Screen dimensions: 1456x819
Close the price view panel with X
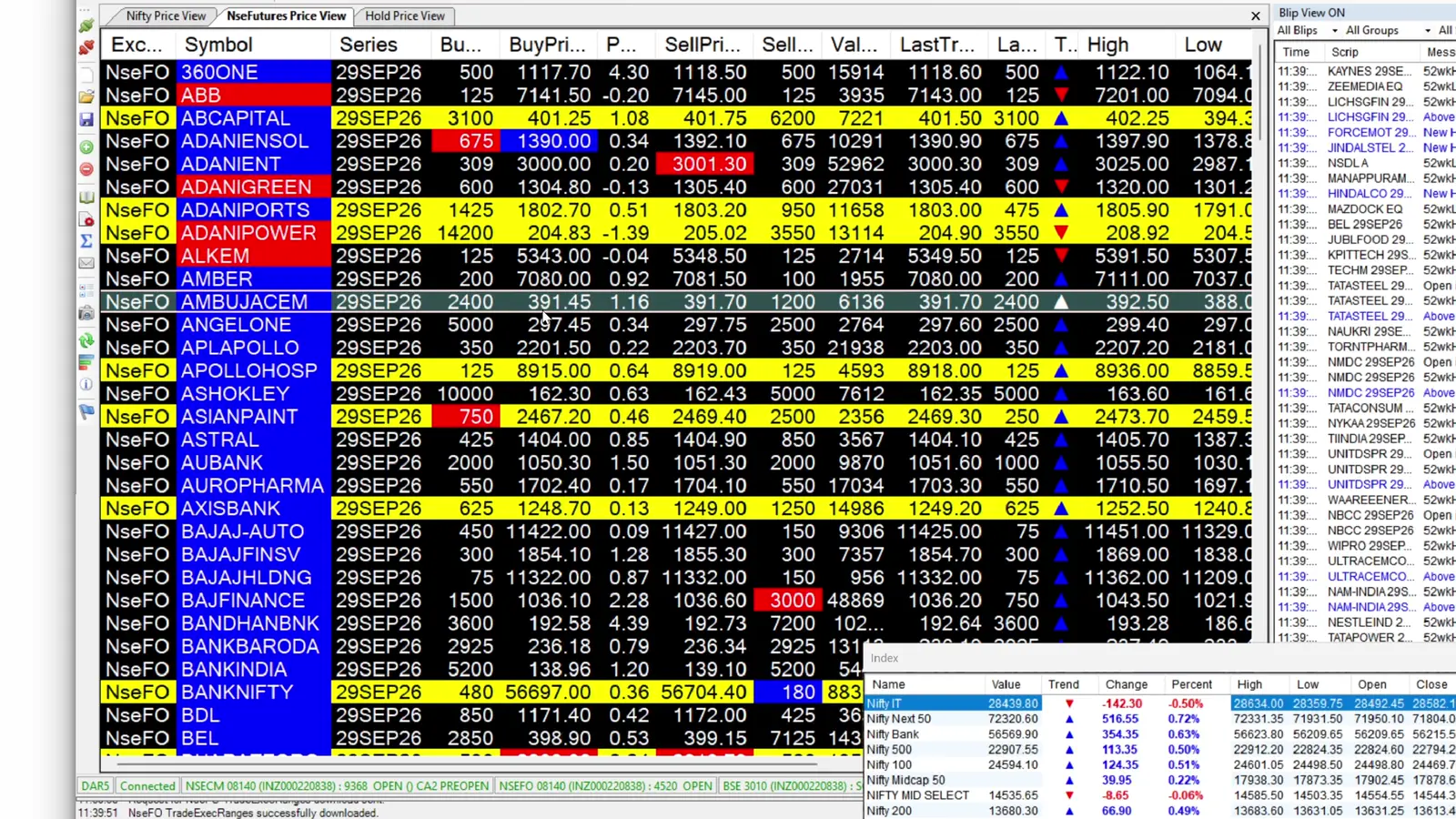pyautogui.click(x=1256, y=15)
